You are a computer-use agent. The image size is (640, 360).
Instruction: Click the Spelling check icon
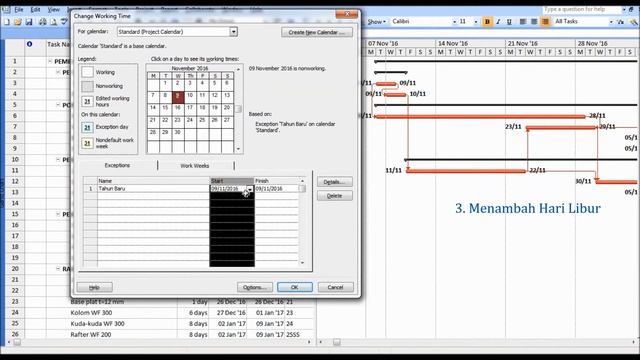(64, 22)
